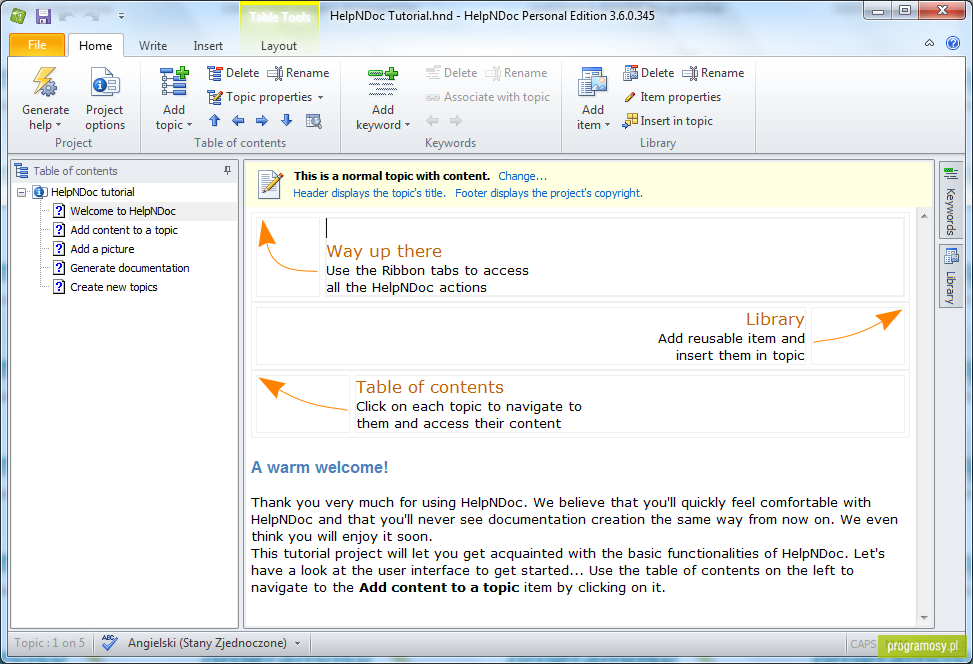
Task: Collapse the HelpNDoc tutorial tree node
Action: (21, 192)
